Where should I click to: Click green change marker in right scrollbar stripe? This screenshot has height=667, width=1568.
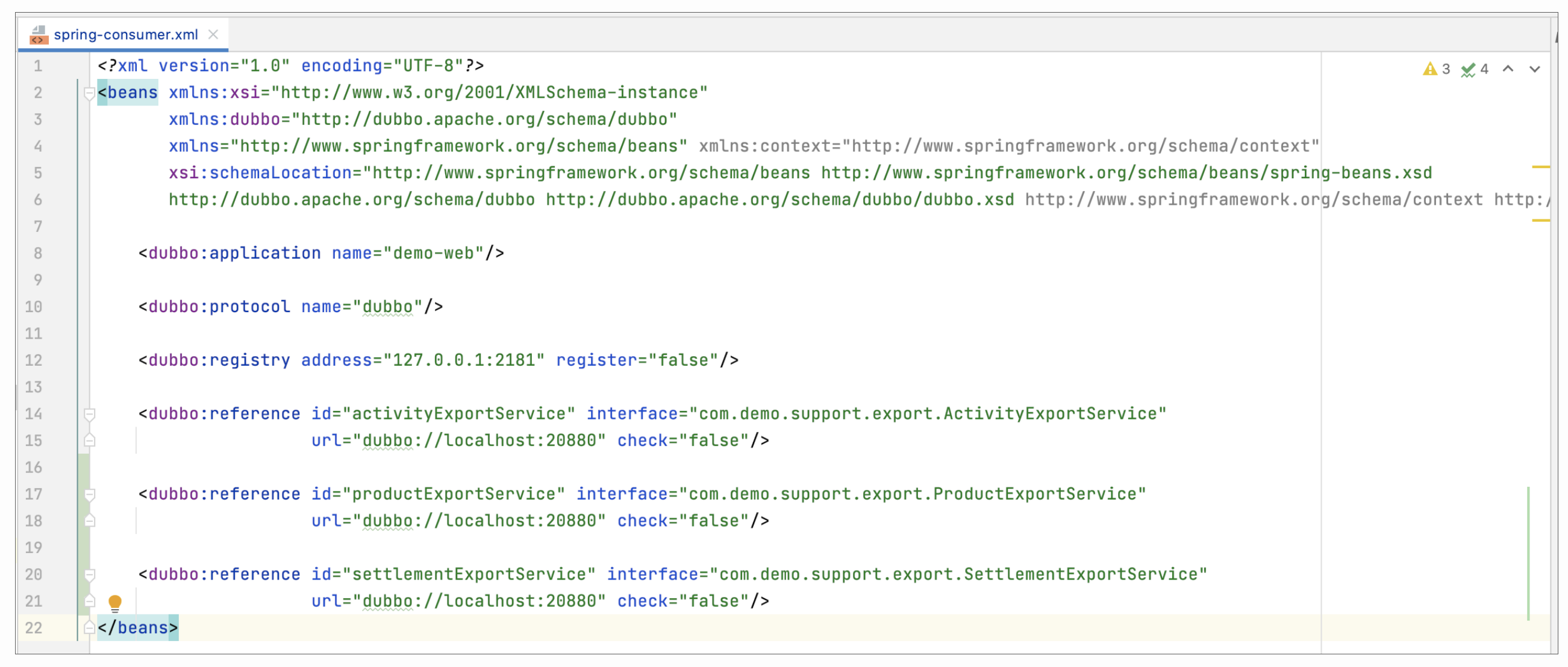[x=1528, y=553]
